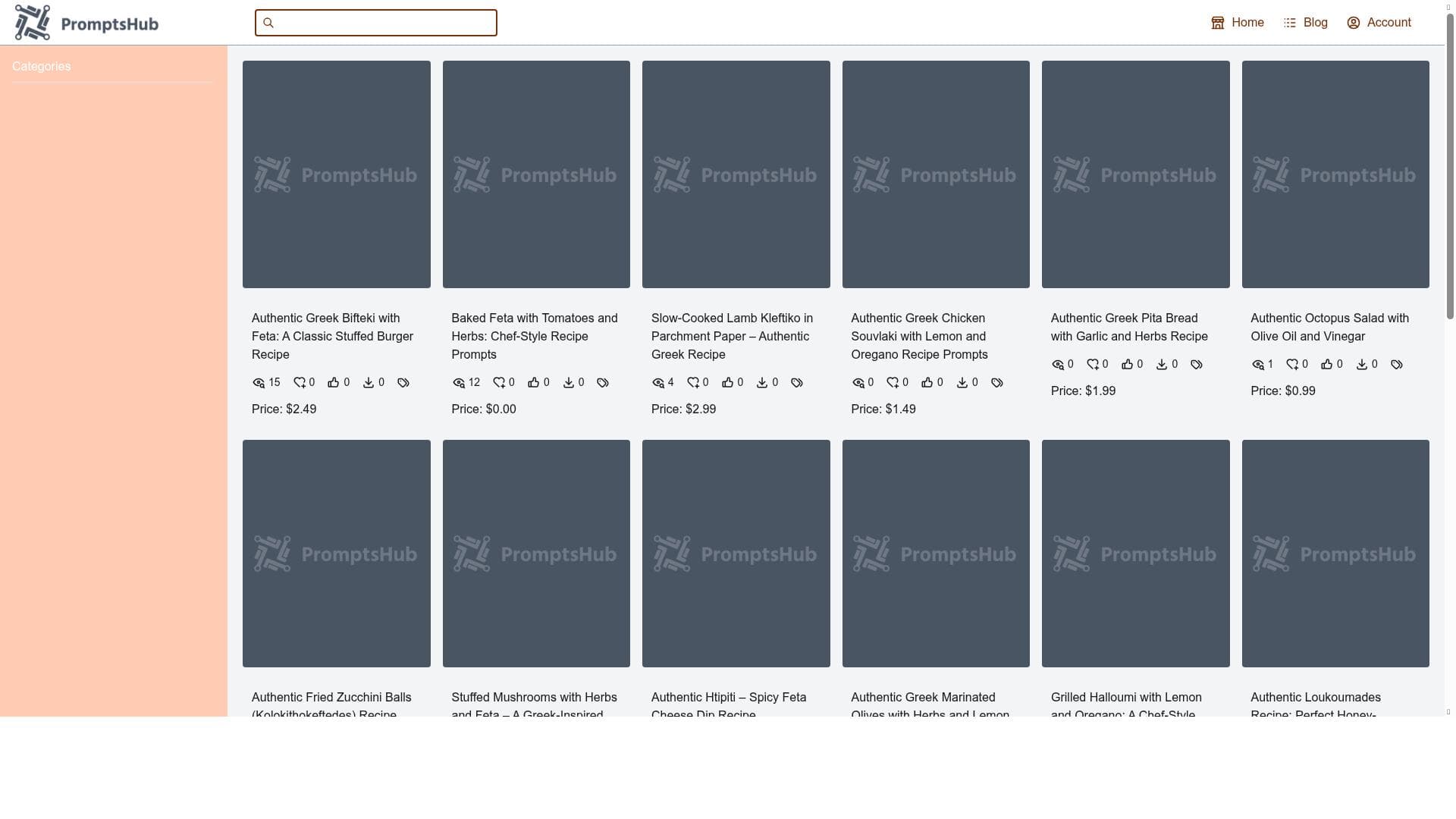The image size is (1456, 819).
Task: Click thumbnail of Marinated Olives card
Action: [x=936, y=554]
